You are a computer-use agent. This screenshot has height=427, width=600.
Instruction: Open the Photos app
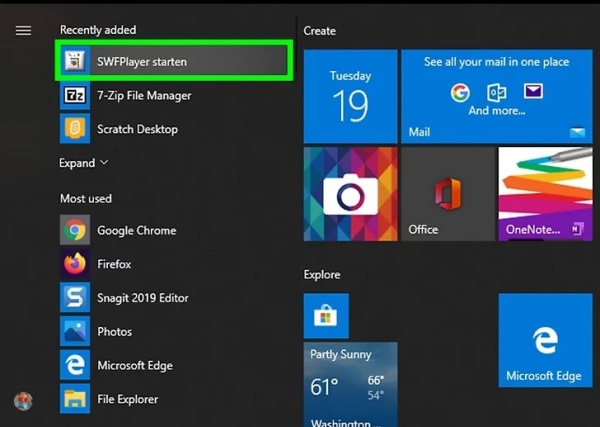coord(114,332)
